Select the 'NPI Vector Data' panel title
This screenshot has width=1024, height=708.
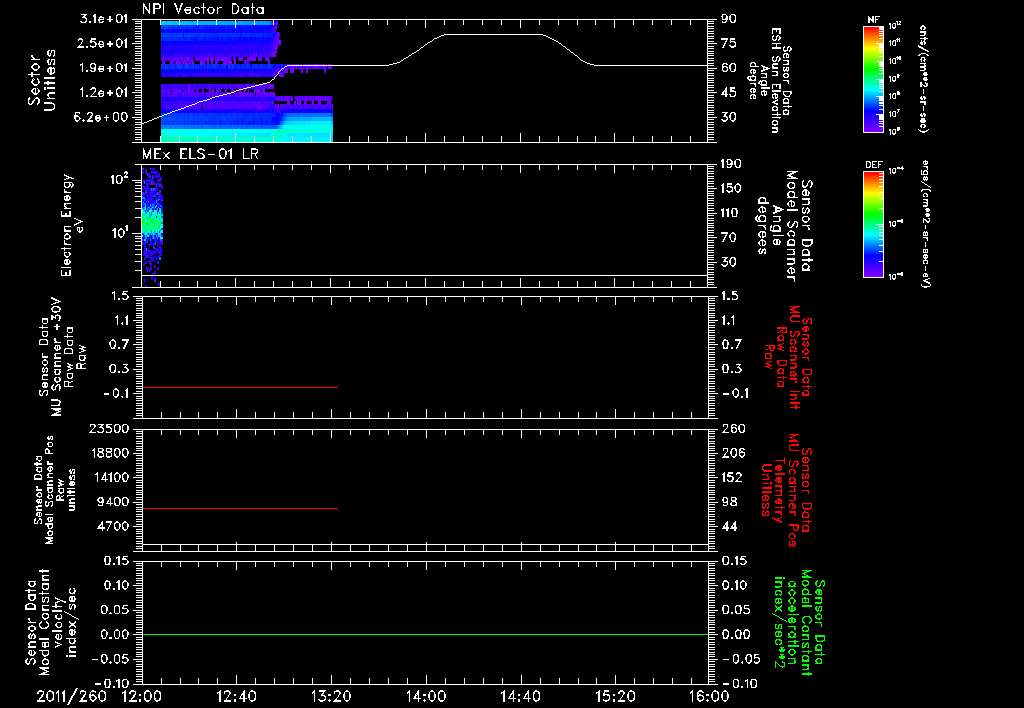[204, 9]
